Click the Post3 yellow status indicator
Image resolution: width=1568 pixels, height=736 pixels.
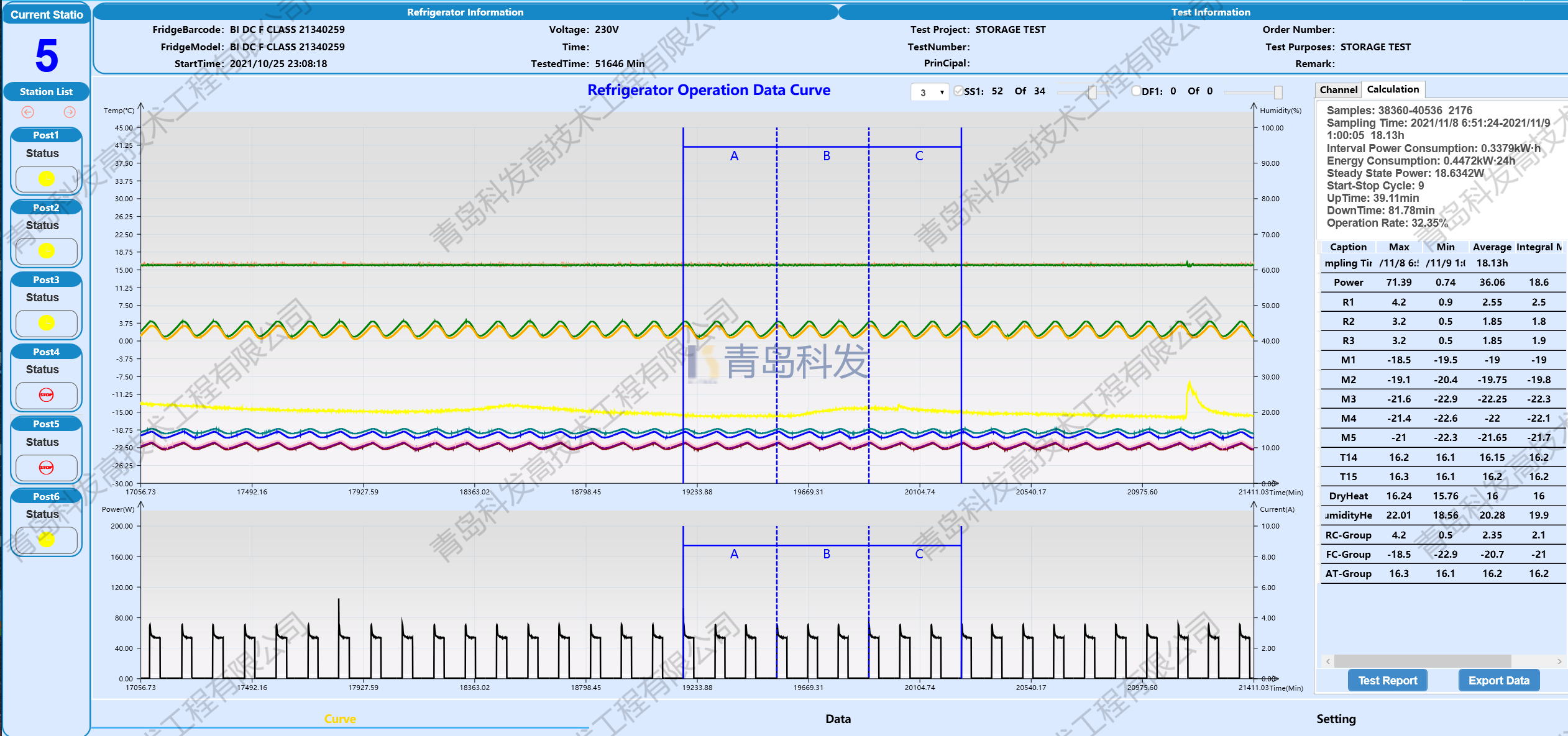(x=47, y=323)
